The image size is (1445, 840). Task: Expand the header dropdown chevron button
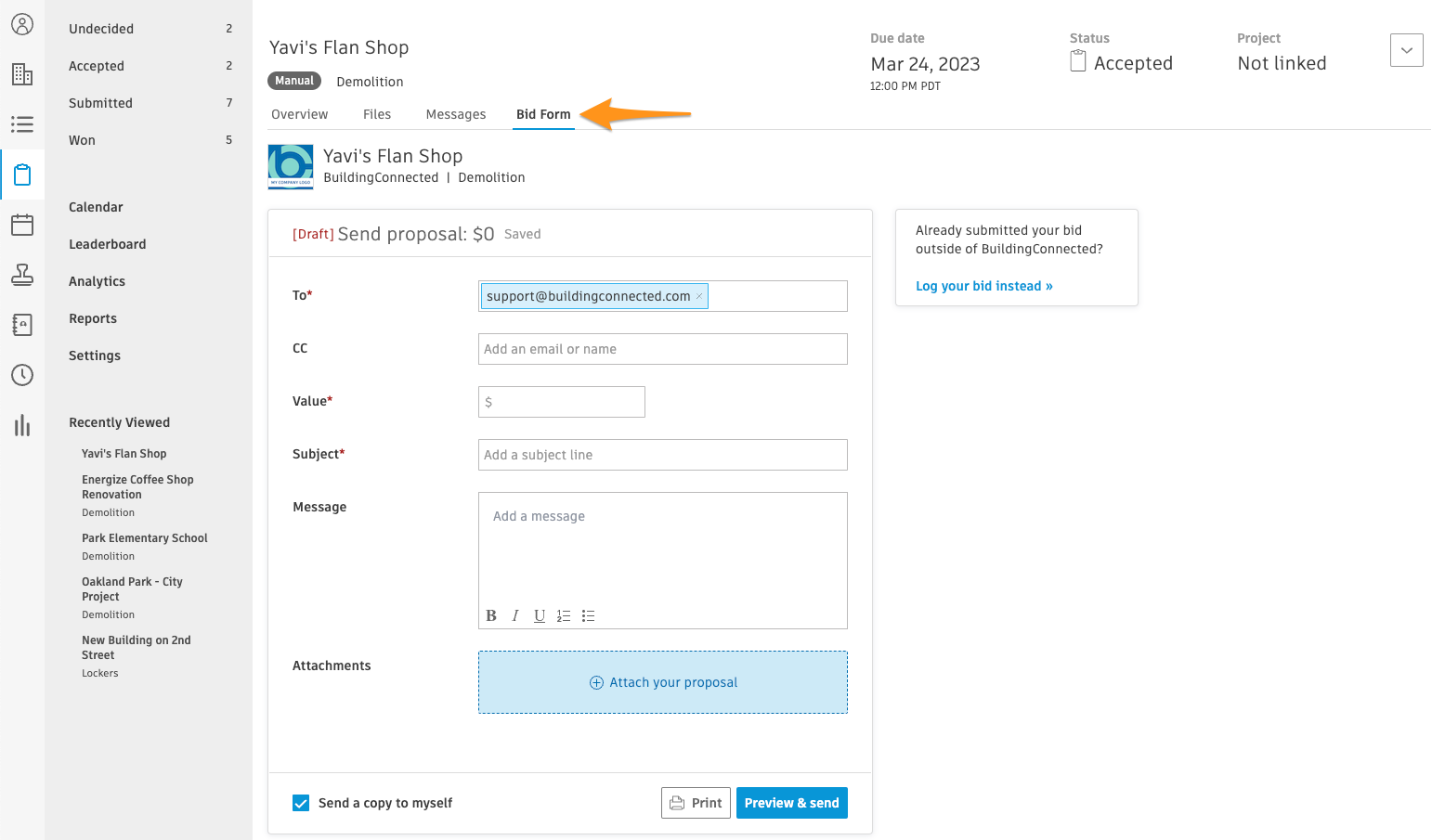pyautogui.click(x=1407, y=50)
